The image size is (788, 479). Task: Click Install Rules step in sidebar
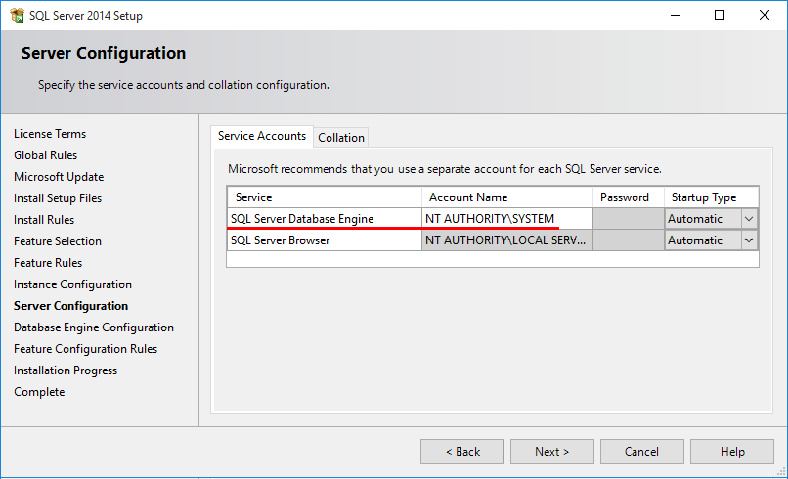tap(44, 220)
